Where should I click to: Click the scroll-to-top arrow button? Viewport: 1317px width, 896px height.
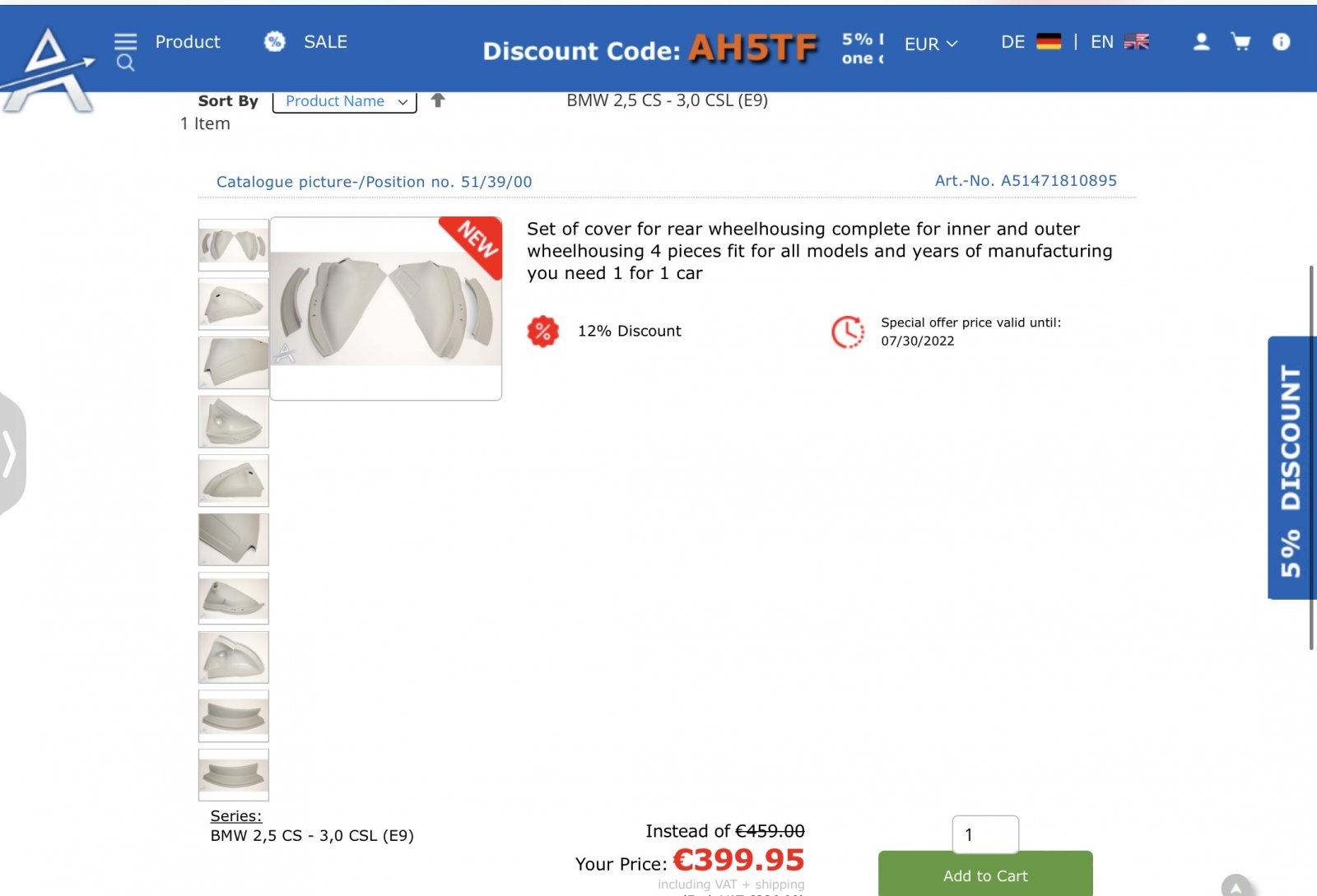(1236, 885)
